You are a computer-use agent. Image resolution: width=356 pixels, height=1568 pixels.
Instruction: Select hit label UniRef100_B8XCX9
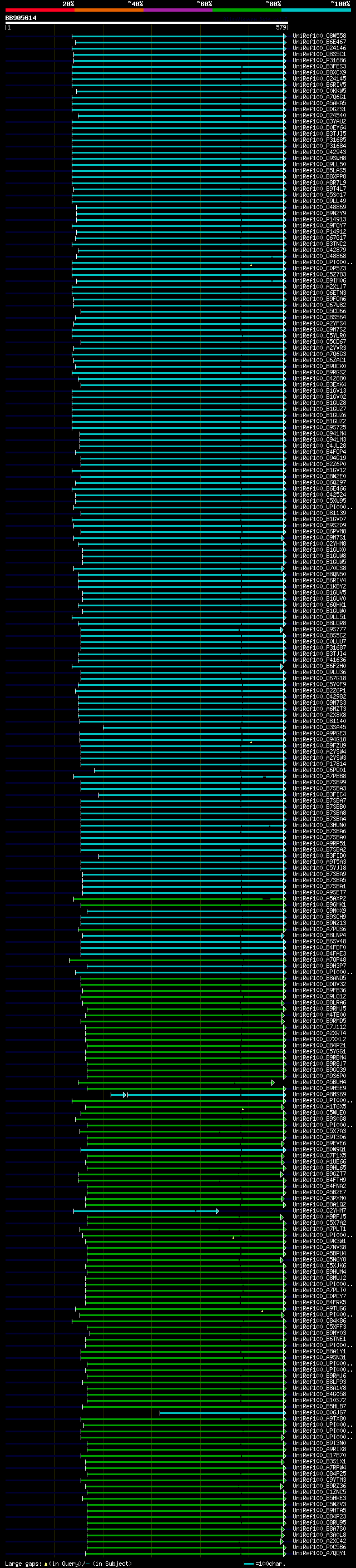point(319,72)
